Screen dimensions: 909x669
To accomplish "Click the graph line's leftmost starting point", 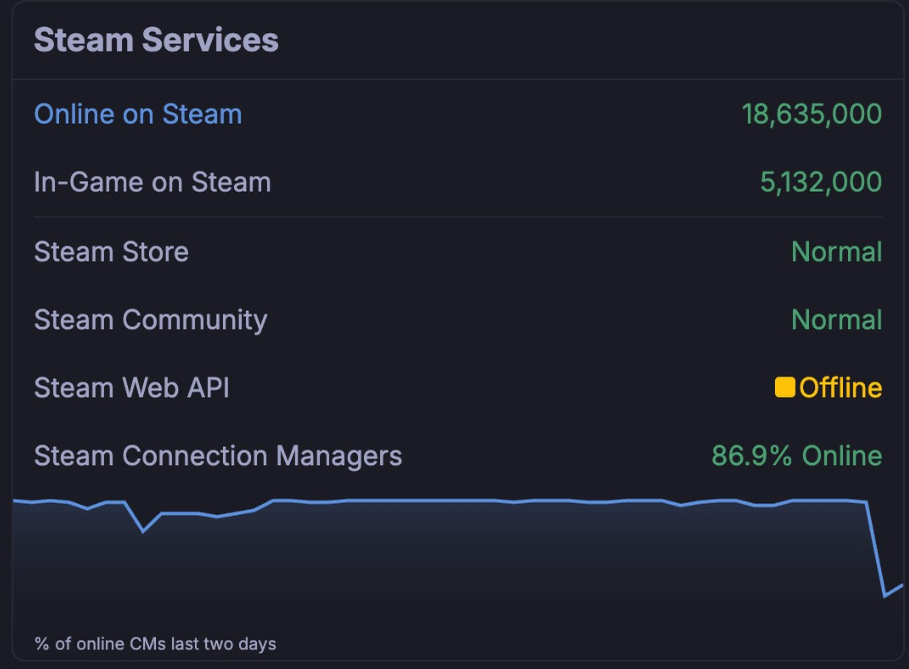I will [15, 500].
